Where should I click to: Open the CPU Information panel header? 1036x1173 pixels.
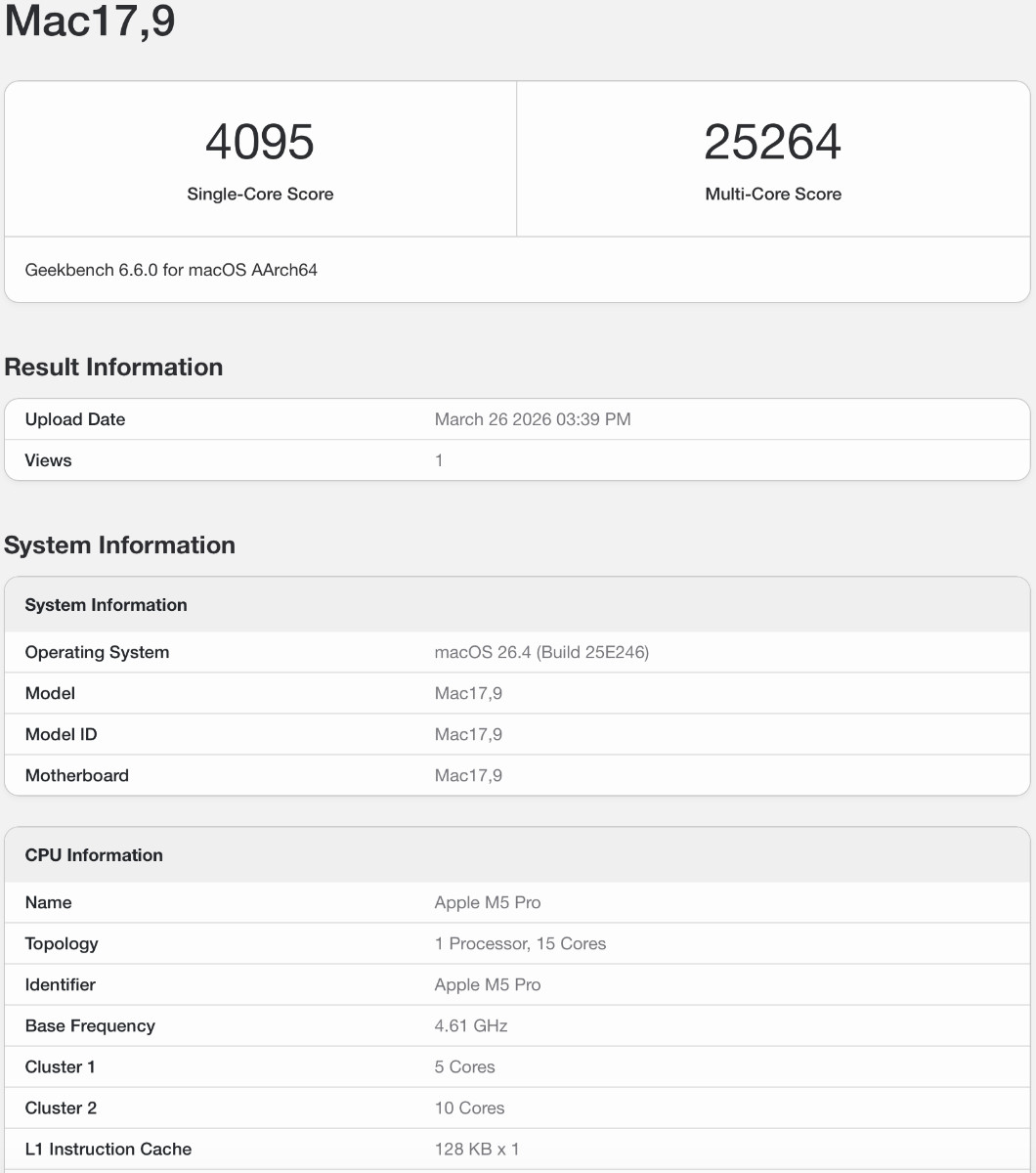94,855
